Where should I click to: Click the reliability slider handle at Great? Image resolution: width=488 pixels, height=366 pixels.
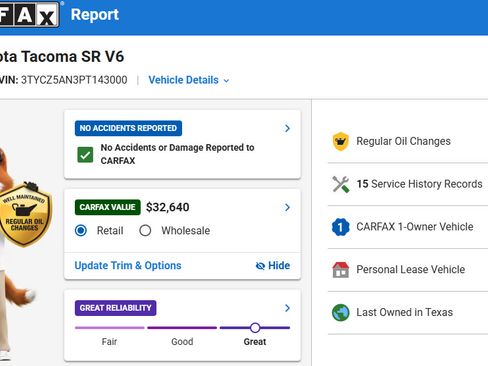coord(255,328)
